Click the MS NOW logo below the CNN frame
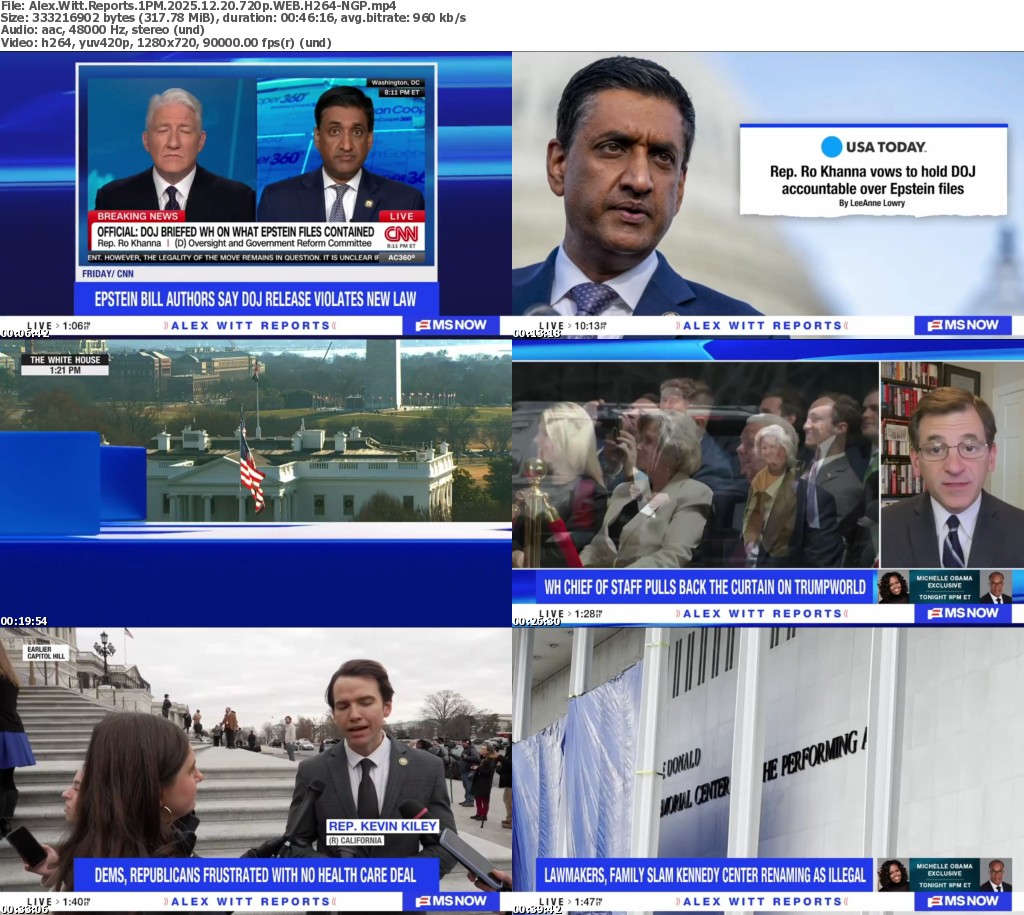Screen dimensions: 1024x915 click(450, 325)
